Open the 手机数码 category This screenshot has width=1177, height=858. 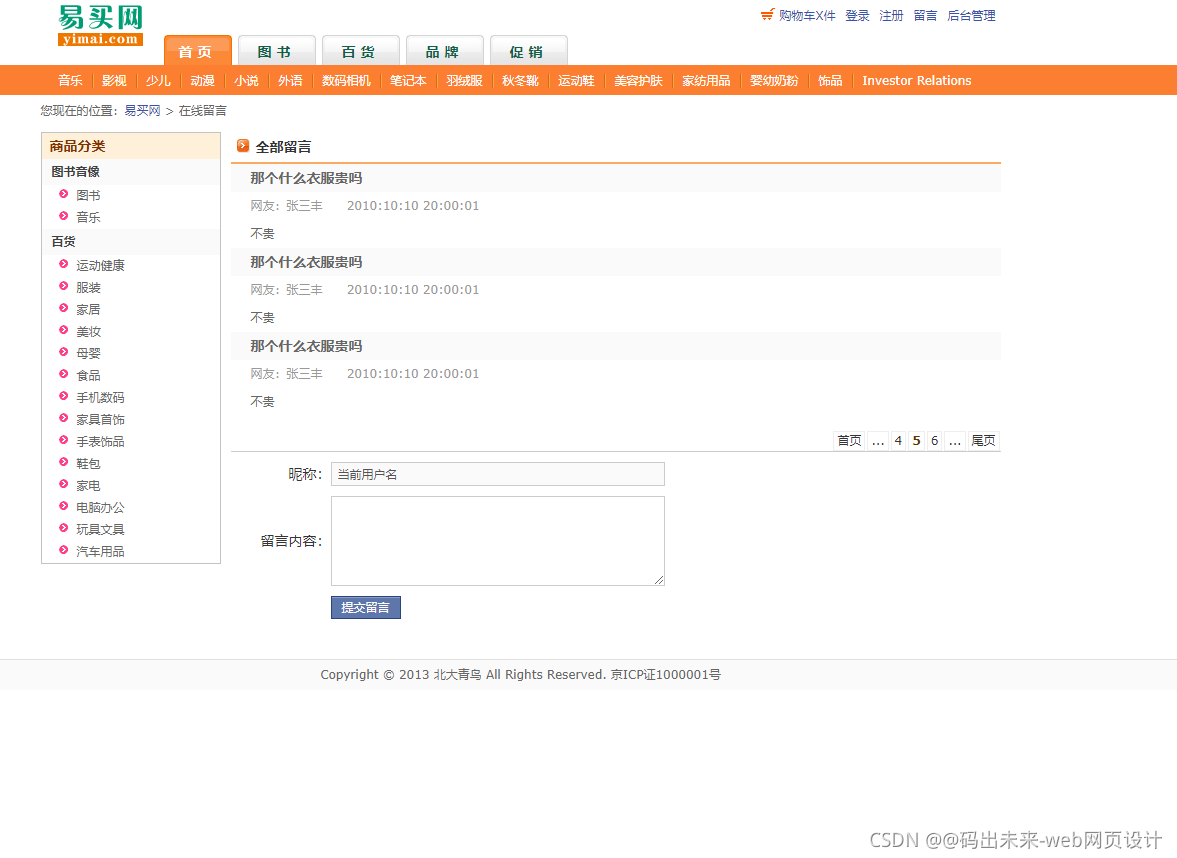pyautogui.click(x=100, y=397)
